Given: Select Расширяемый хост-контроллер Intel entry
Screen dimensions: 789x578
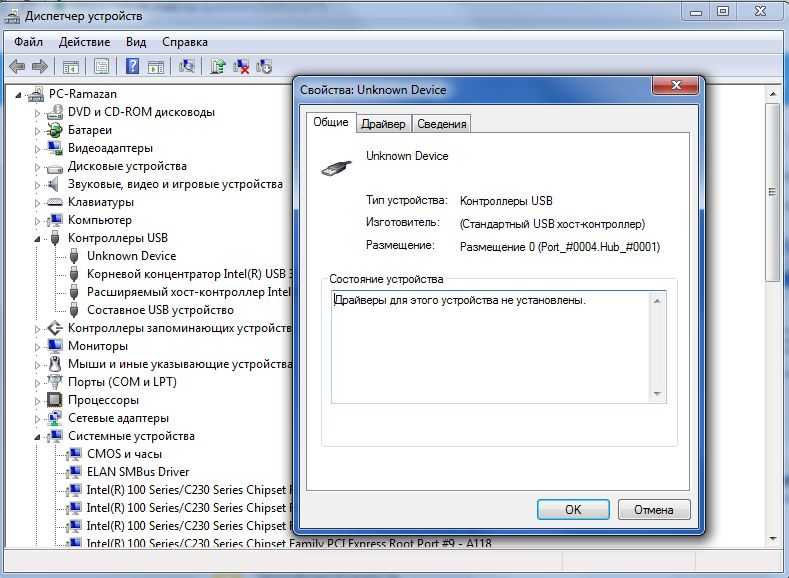Looking at the screenshot, I should pos(189,292).
